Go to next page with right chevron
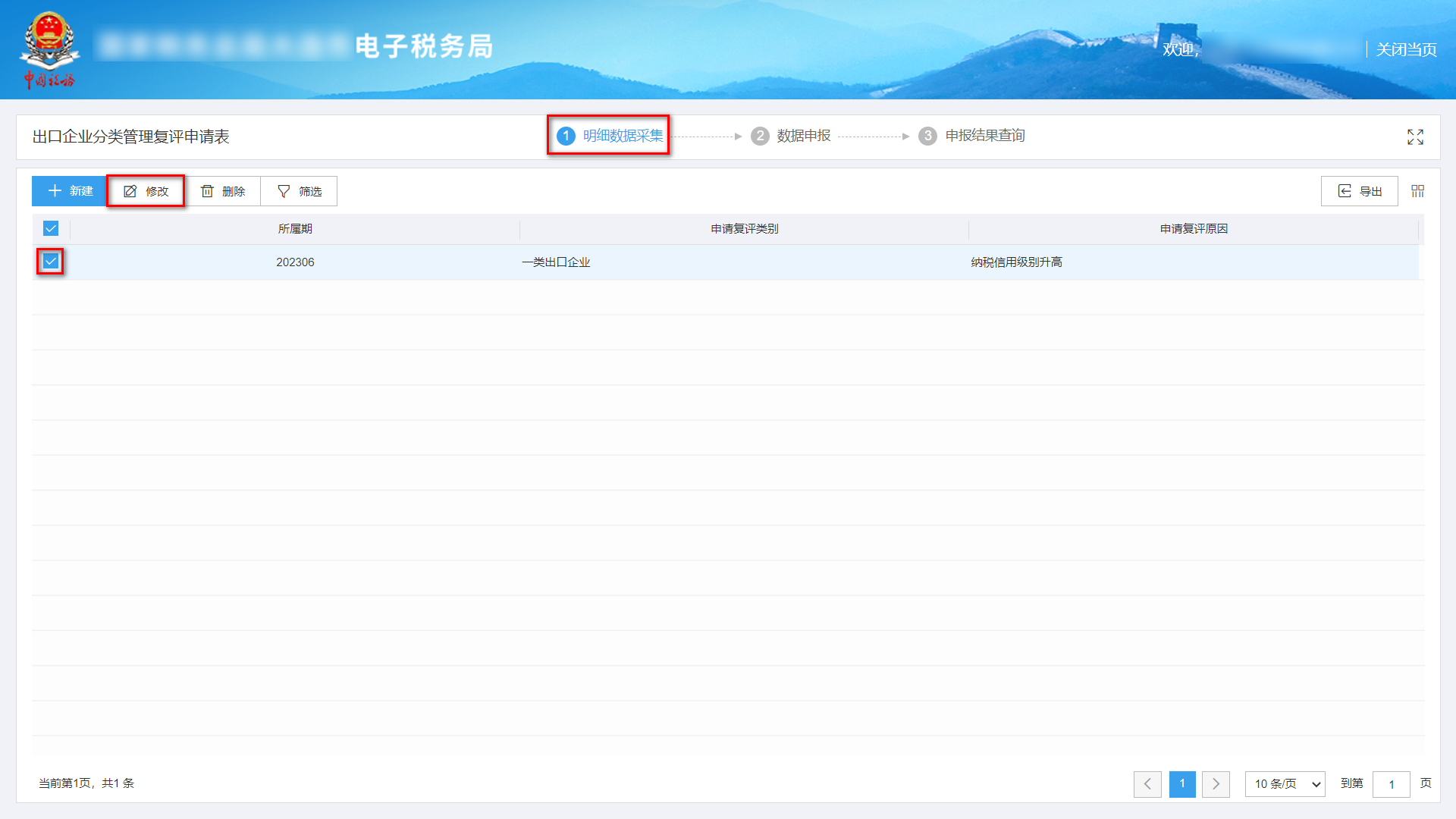 click(x=1216, y=784)
